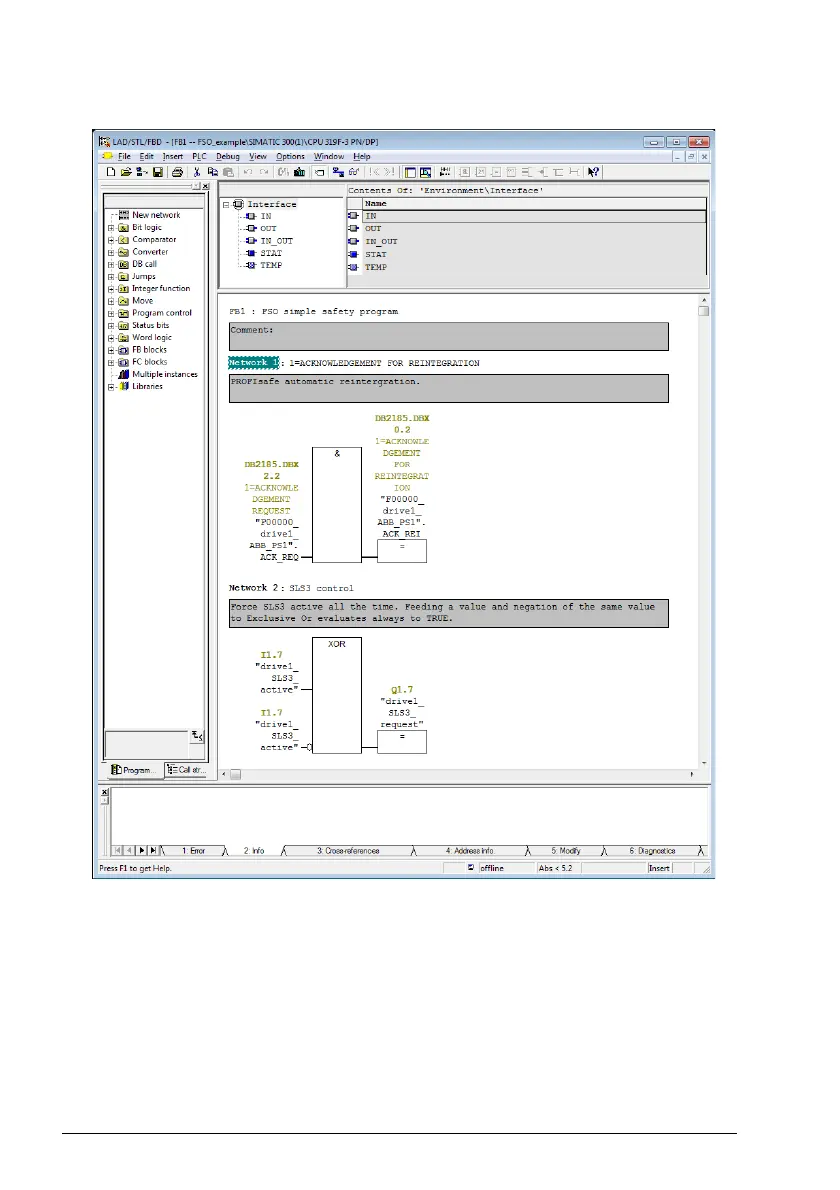Viewport: 840px width, 1190px height.
Task: Click the AND block in Network 1
Action: point(337,505)
